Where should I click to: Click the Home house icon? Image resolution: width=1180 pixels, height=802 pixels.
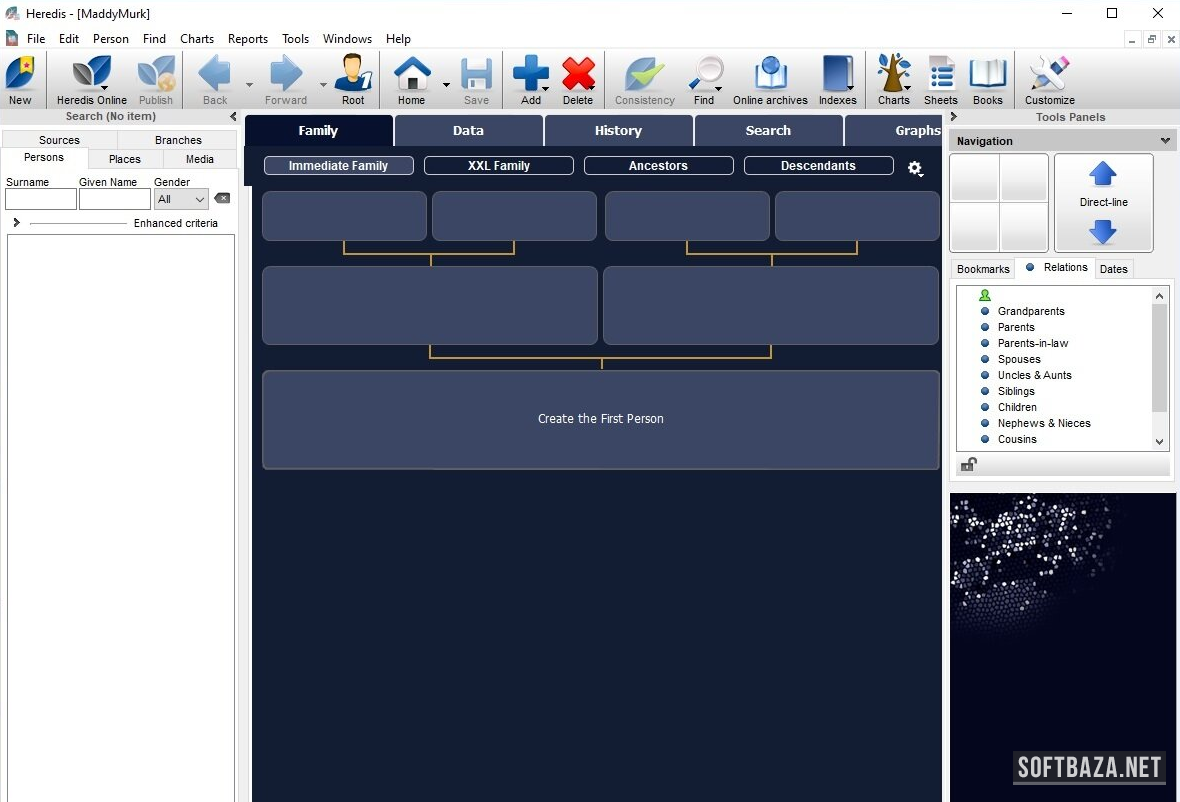point(411,76)
